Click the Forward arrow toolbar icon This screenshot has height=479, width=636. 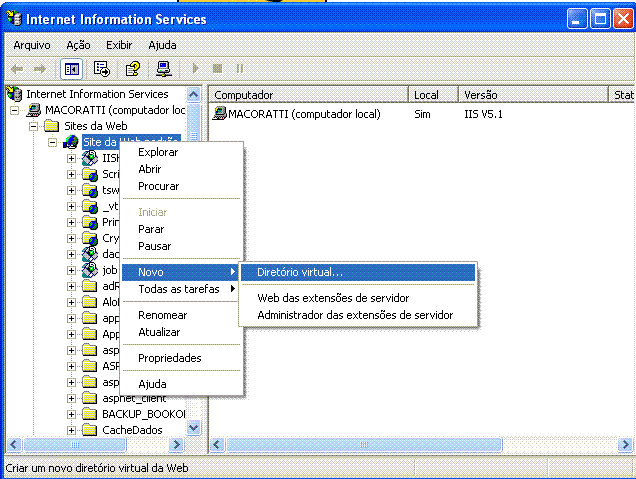[x=39, y=69]
